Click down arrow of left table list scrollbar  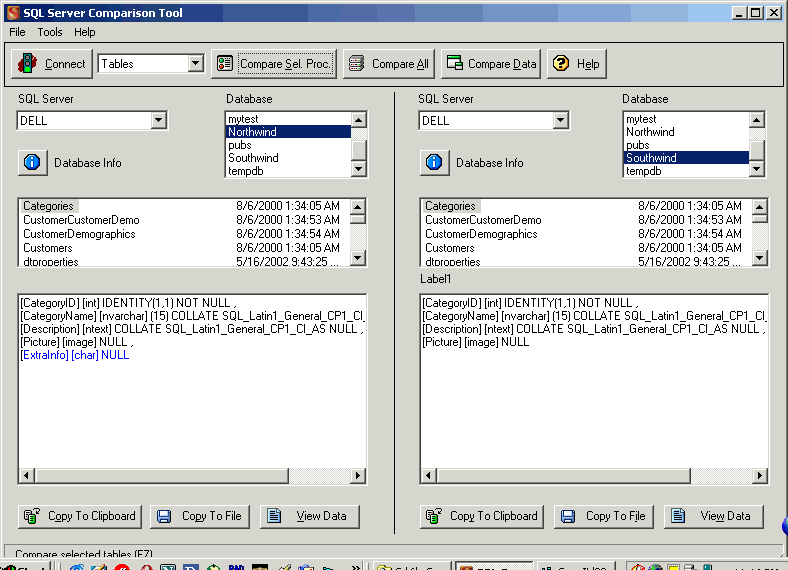click(357, 258)
